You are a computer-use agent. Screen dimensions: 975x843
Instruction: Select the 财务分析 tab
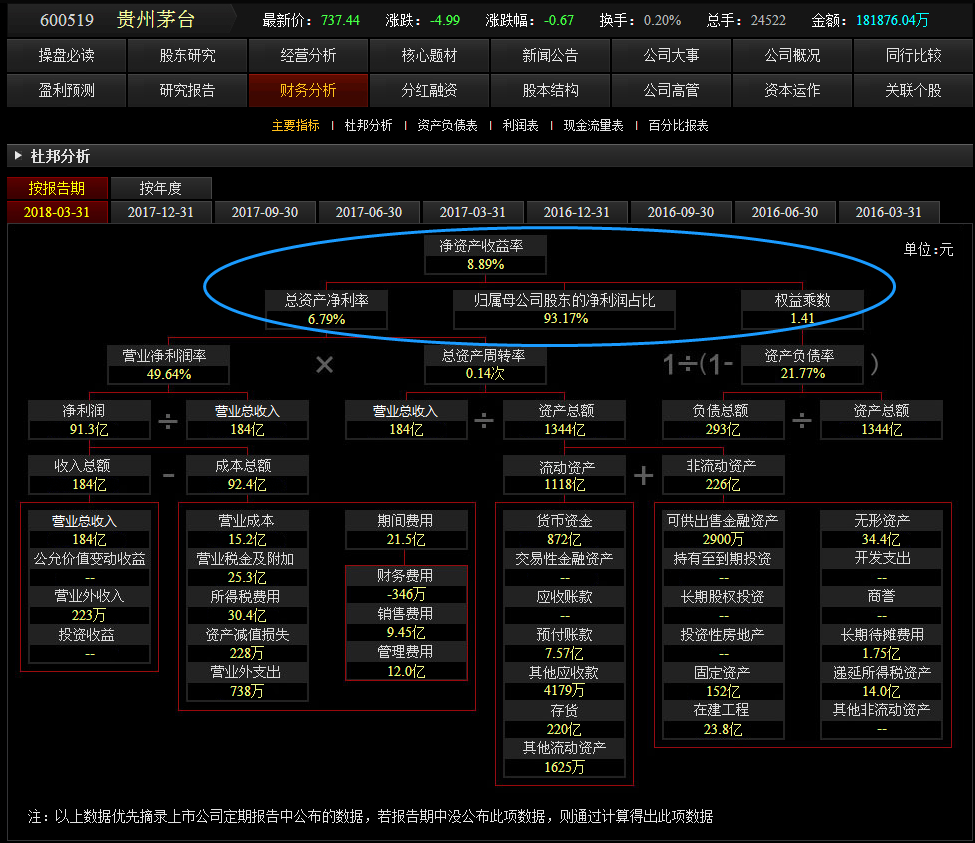tap(308, 90)
